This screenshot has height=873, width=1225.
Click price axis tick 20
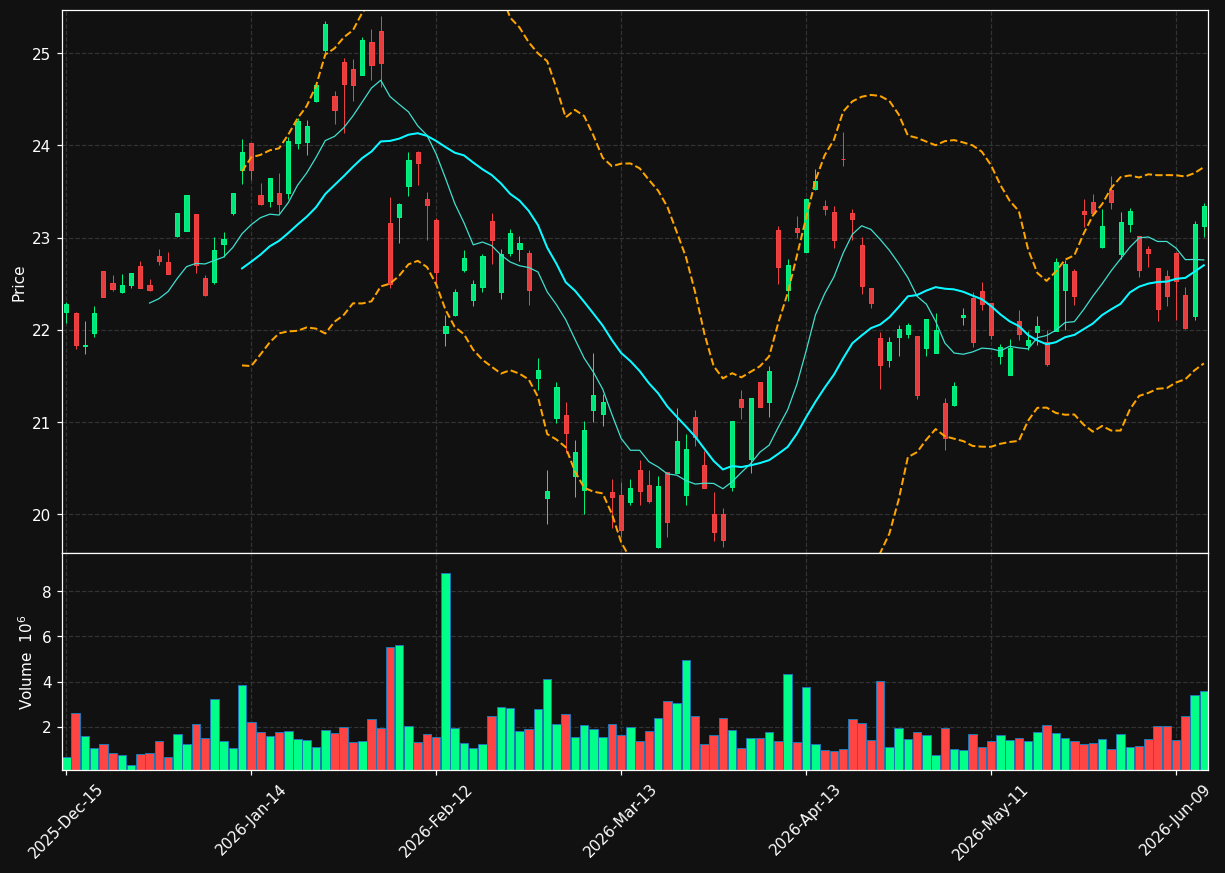click(x=43, y=515)
